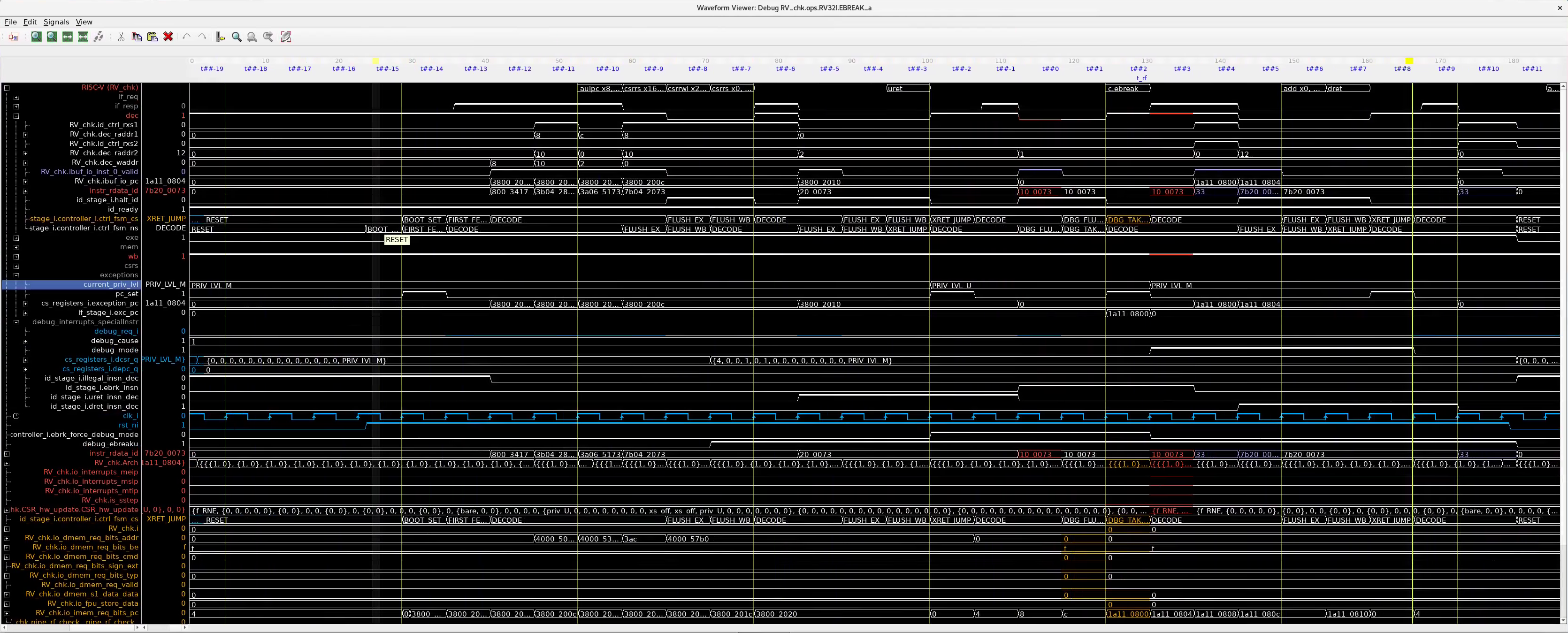Viewport: 1568px width, 633px height.
Task: Click the Undo arrow icon
Action: [x=187, y=37]
